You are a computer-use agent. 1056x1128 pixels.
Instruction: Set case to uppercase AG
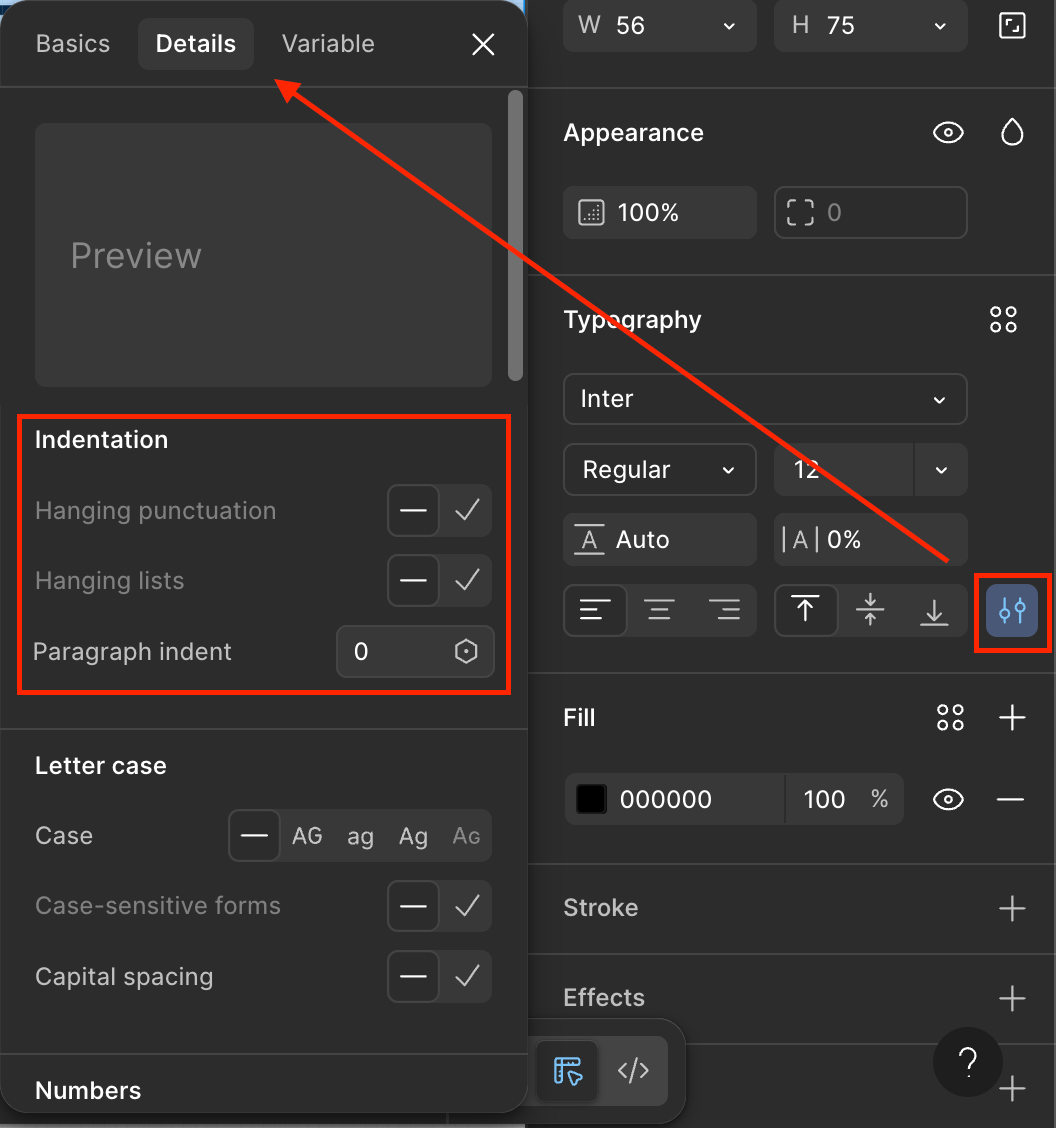(307, 836)
